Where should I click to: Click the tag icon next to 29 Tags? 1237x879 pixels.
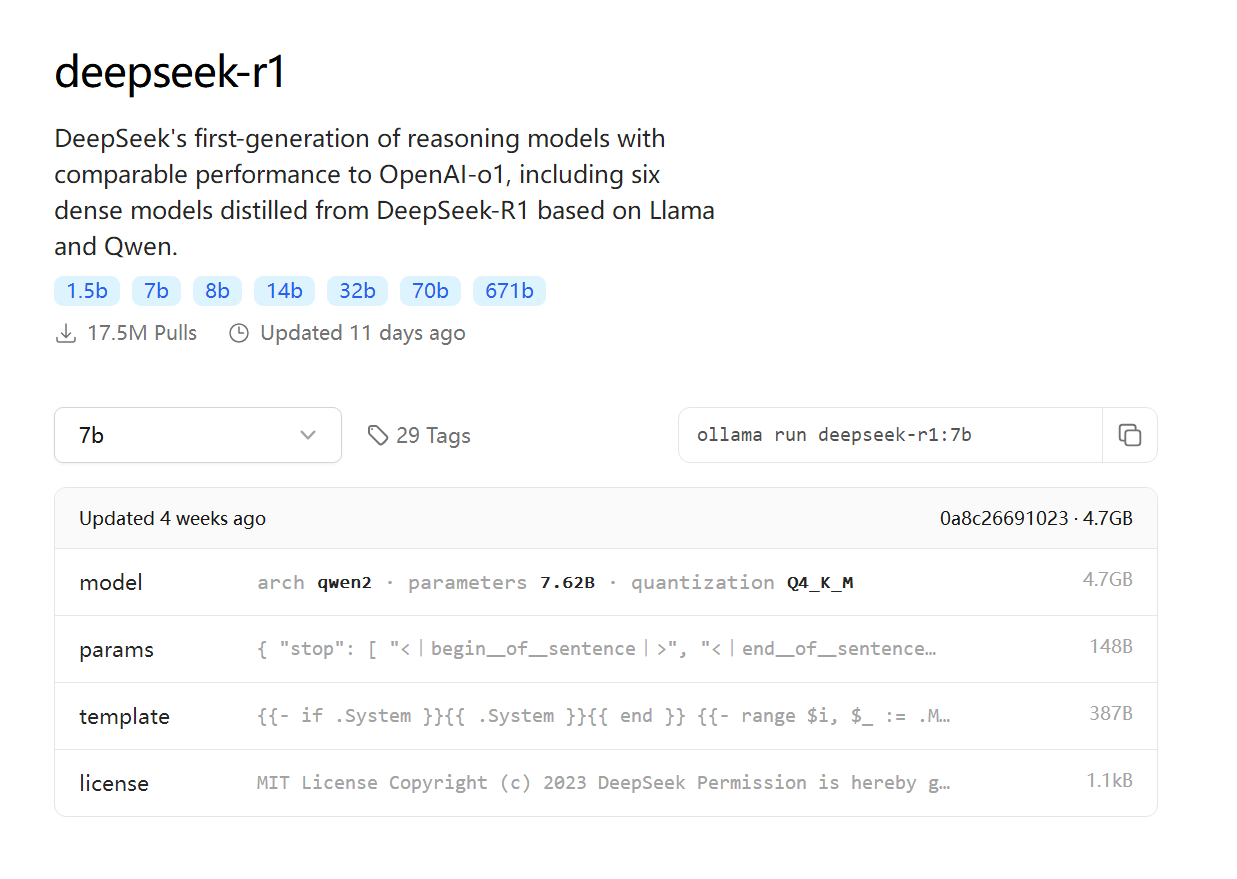(x=378, y=435)
